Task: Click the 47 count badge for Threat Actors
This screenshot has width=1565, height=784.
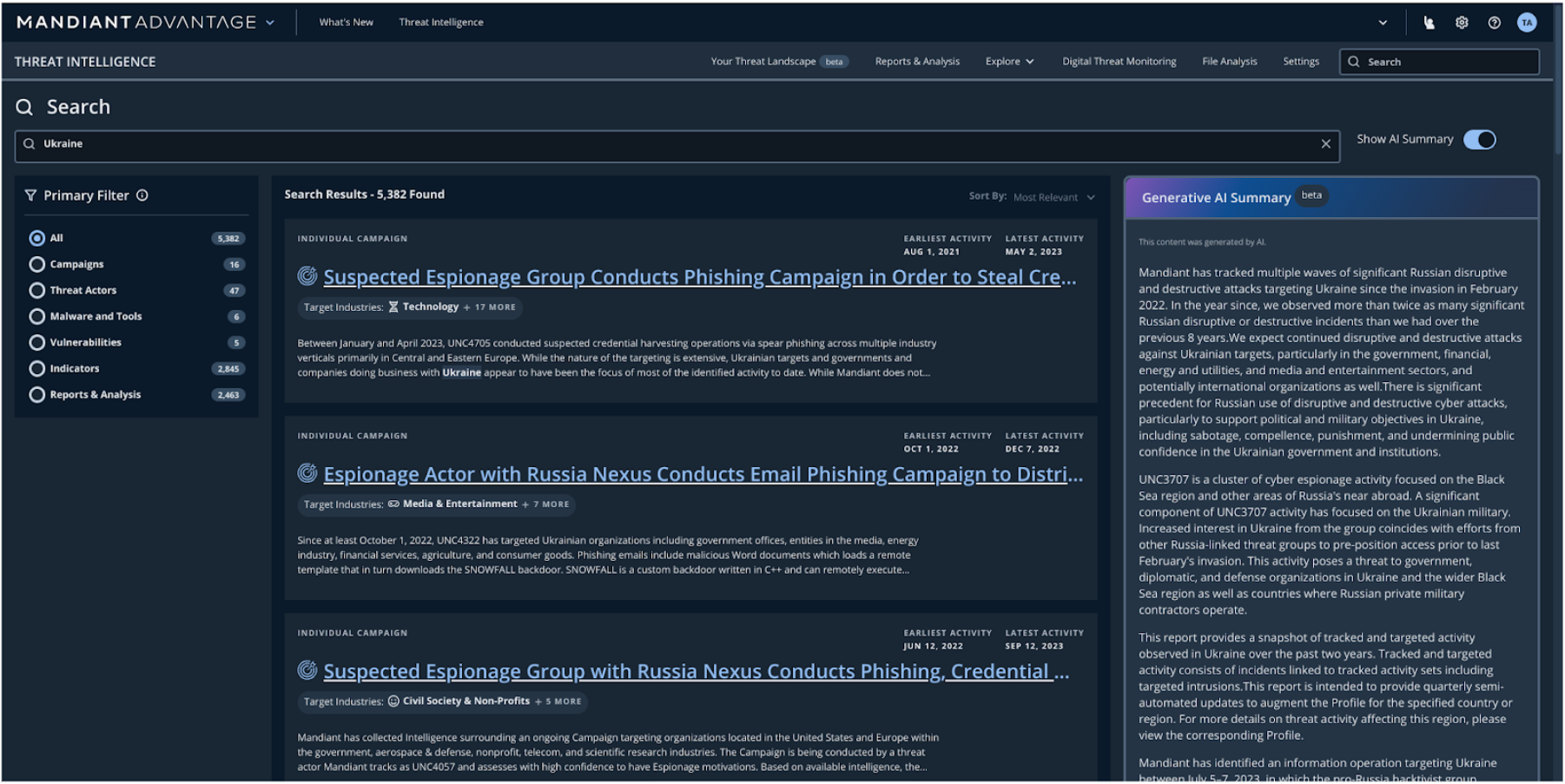Action: [234, 290]
